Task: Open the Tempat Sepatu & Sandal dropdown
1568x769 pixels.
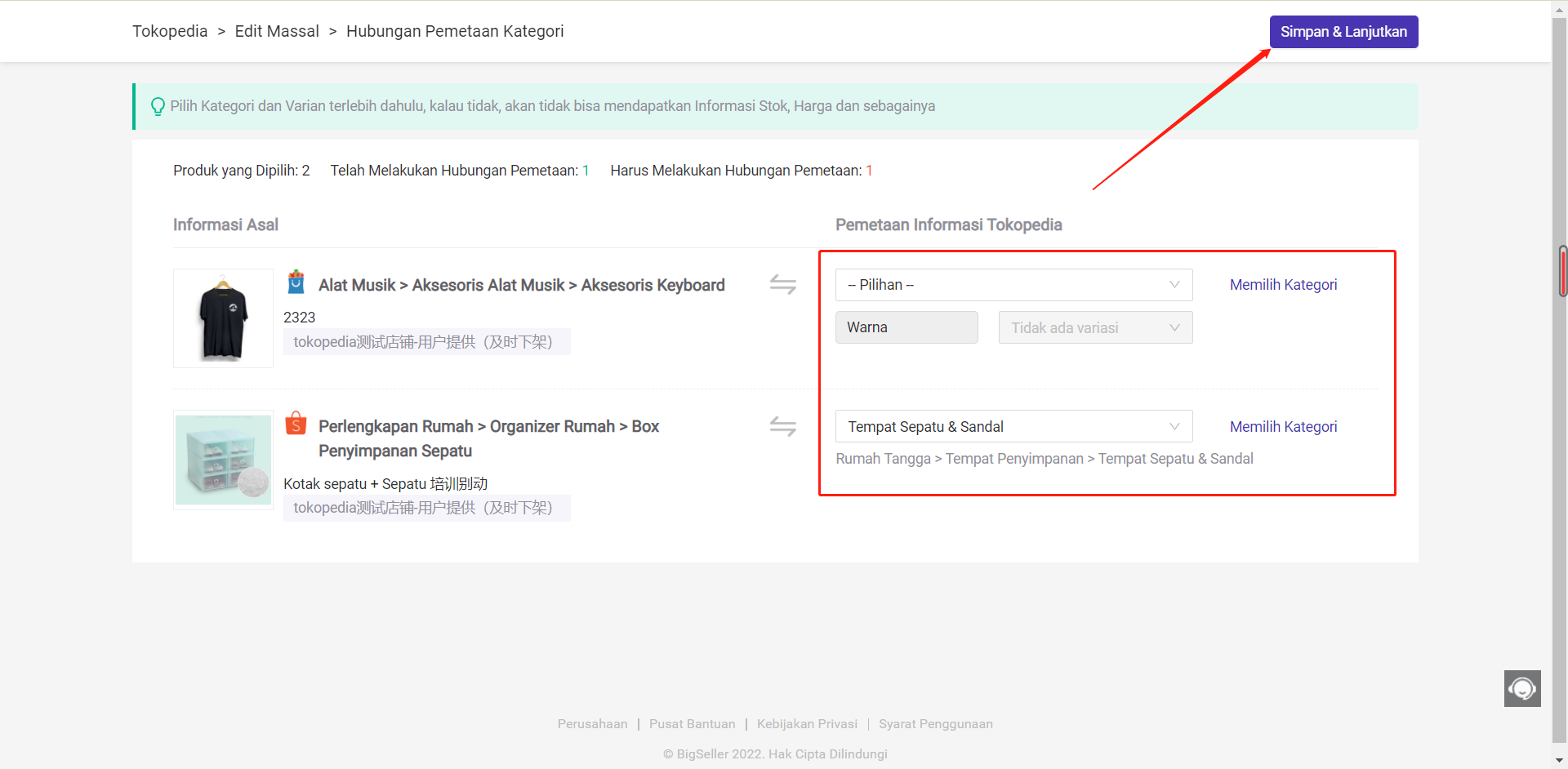Action: tap(1013, 426)
